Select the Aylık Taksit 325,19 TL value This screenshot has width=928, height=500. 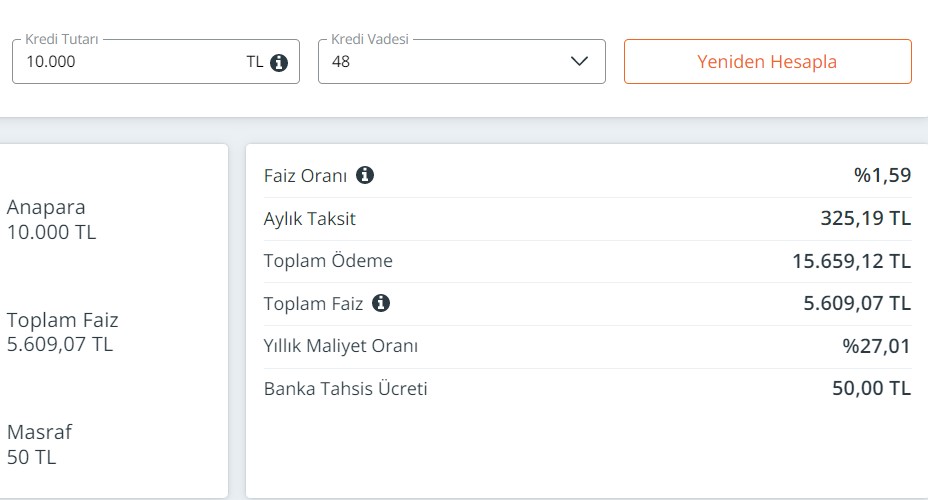865,218
